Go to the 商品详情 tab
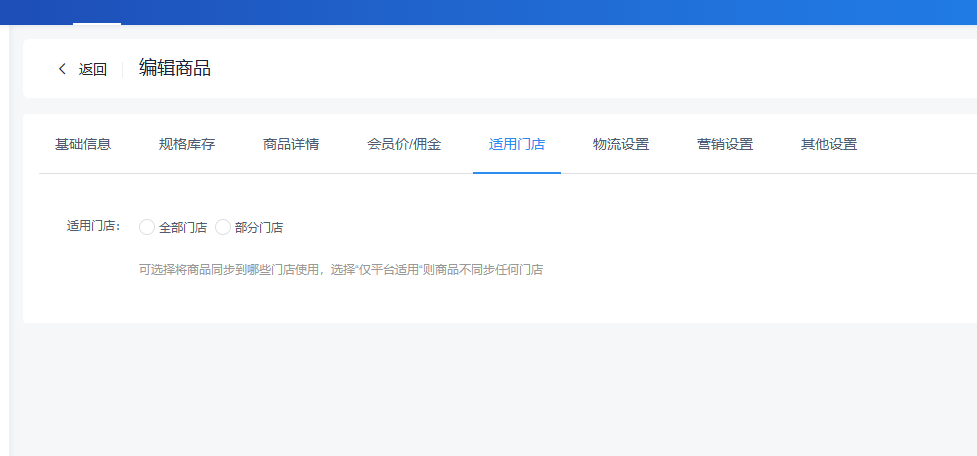 coord(291,144)
